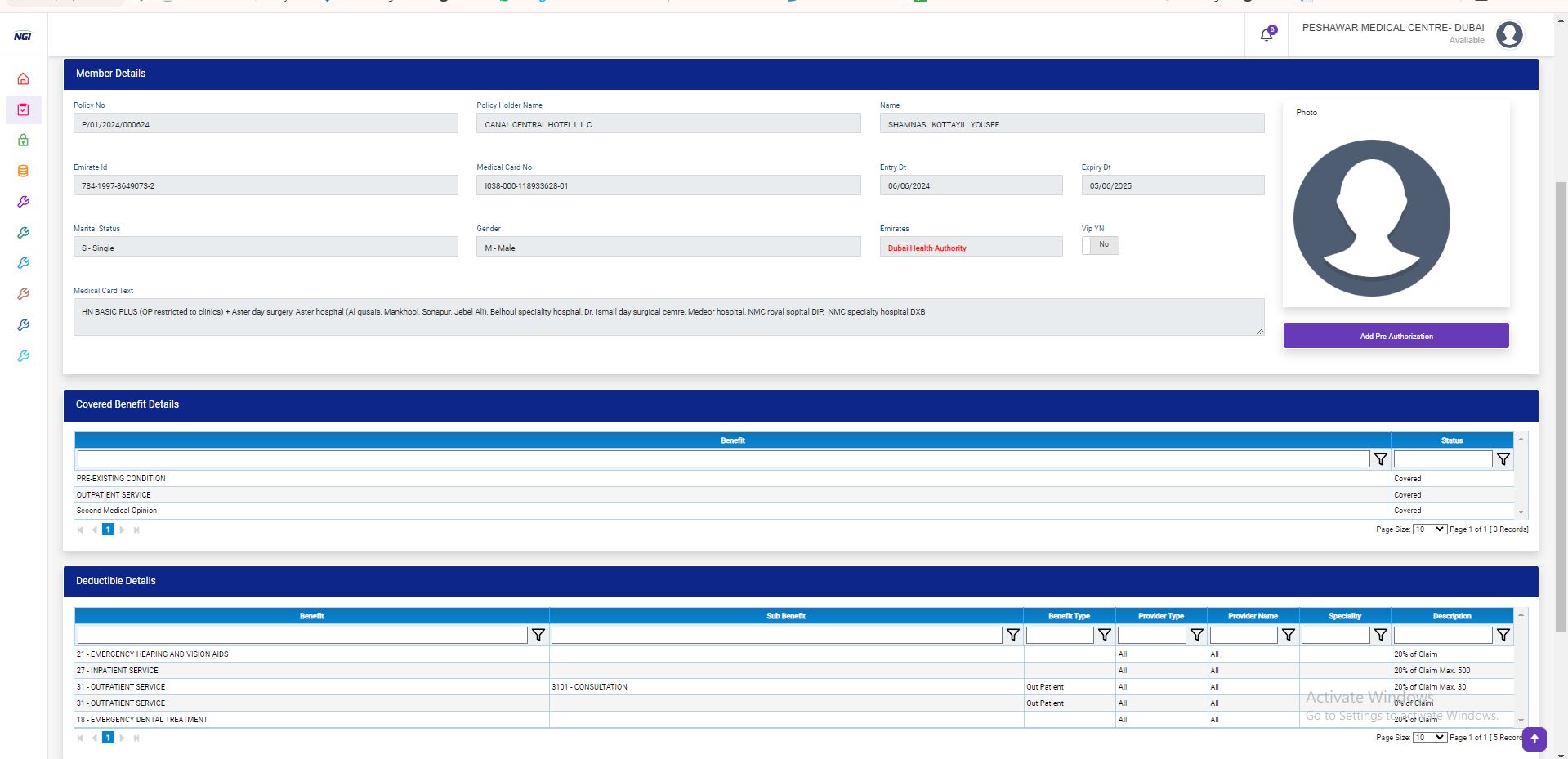Click filter icon for Covered Benefit column
This screenshot has width=1568, height=759.
[x=1380, y=459]
